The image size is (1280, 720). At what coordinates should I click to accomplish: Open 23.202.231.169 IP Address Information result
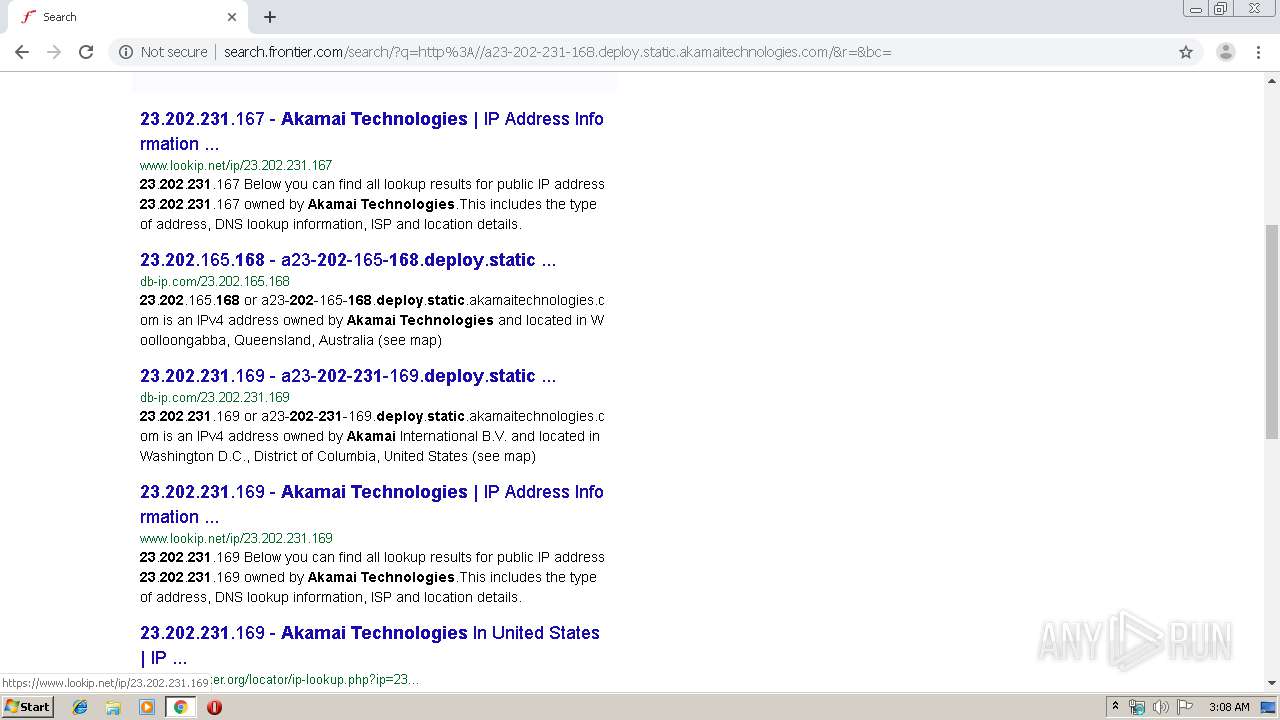point(372,504)
